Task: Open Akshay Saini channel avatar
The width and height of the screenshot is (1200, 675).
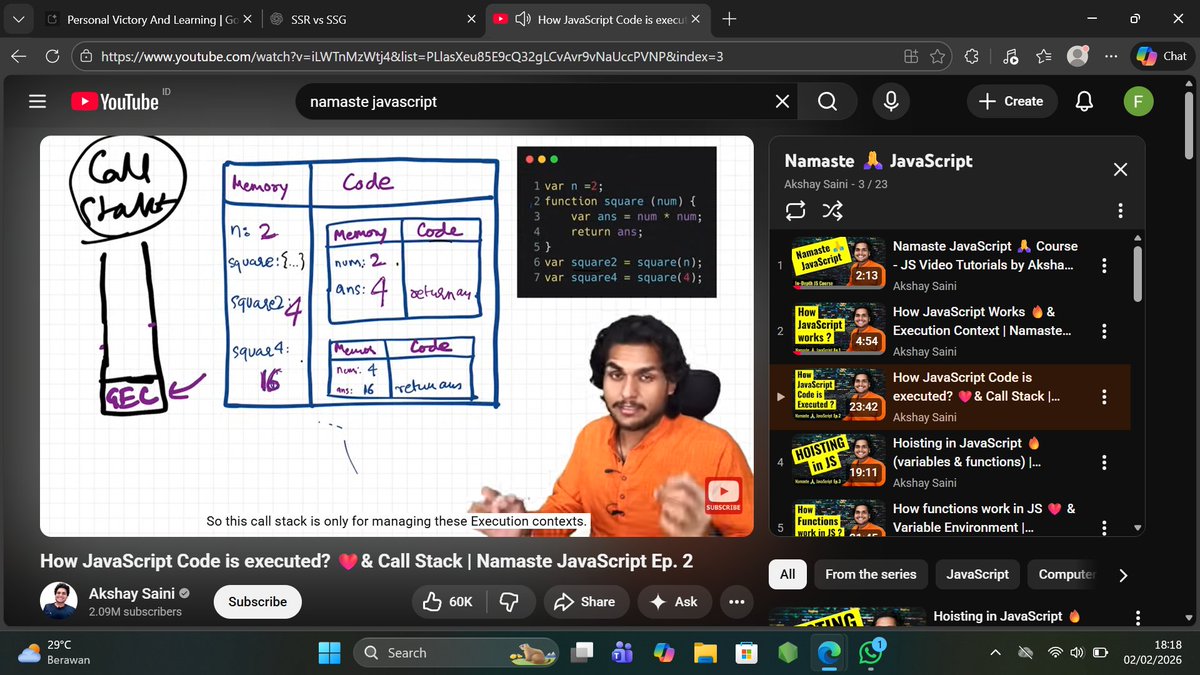Action: [59, 601]
